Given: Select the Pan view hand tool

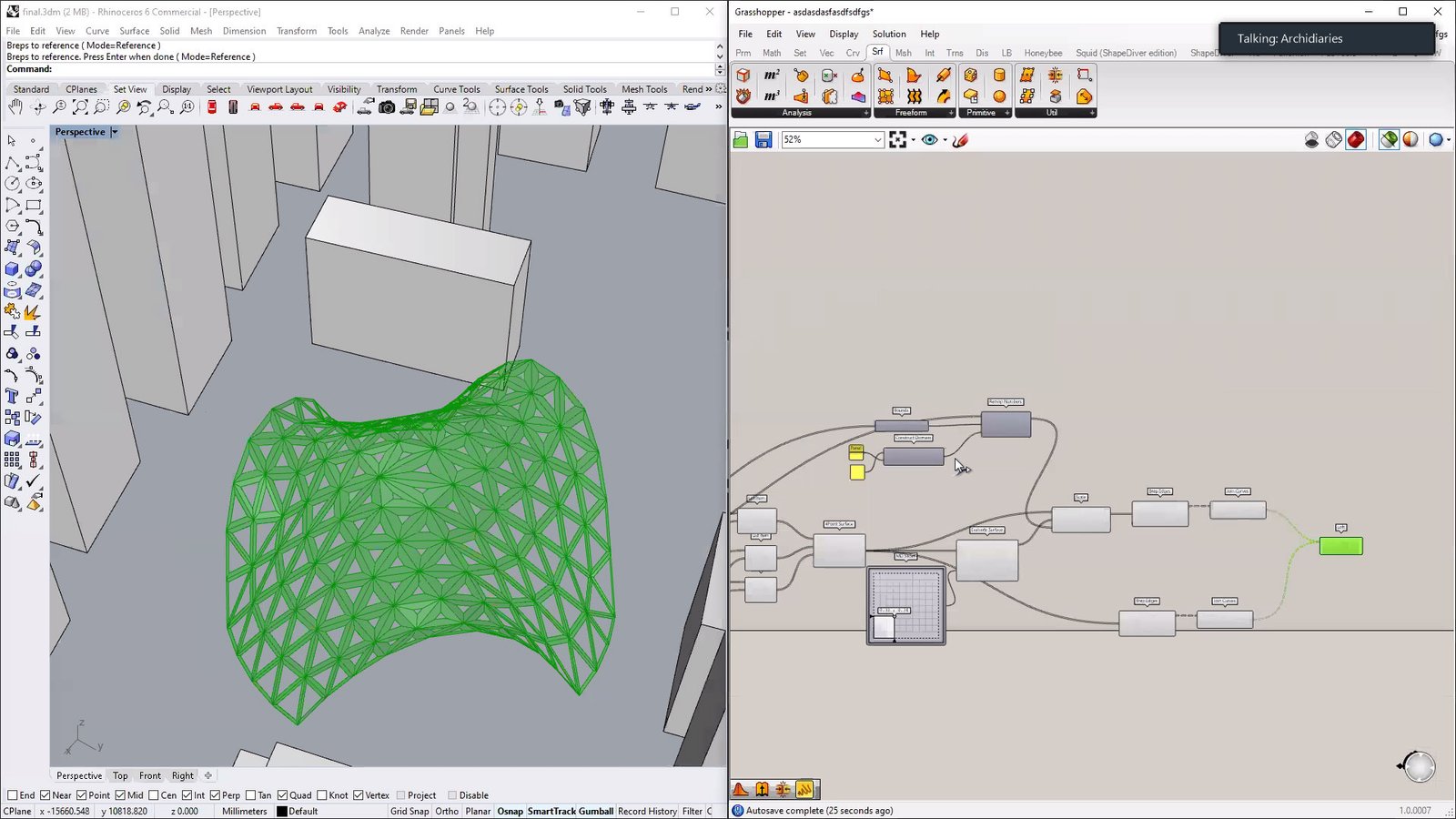Looking at the screenshot, I should 15,107.
